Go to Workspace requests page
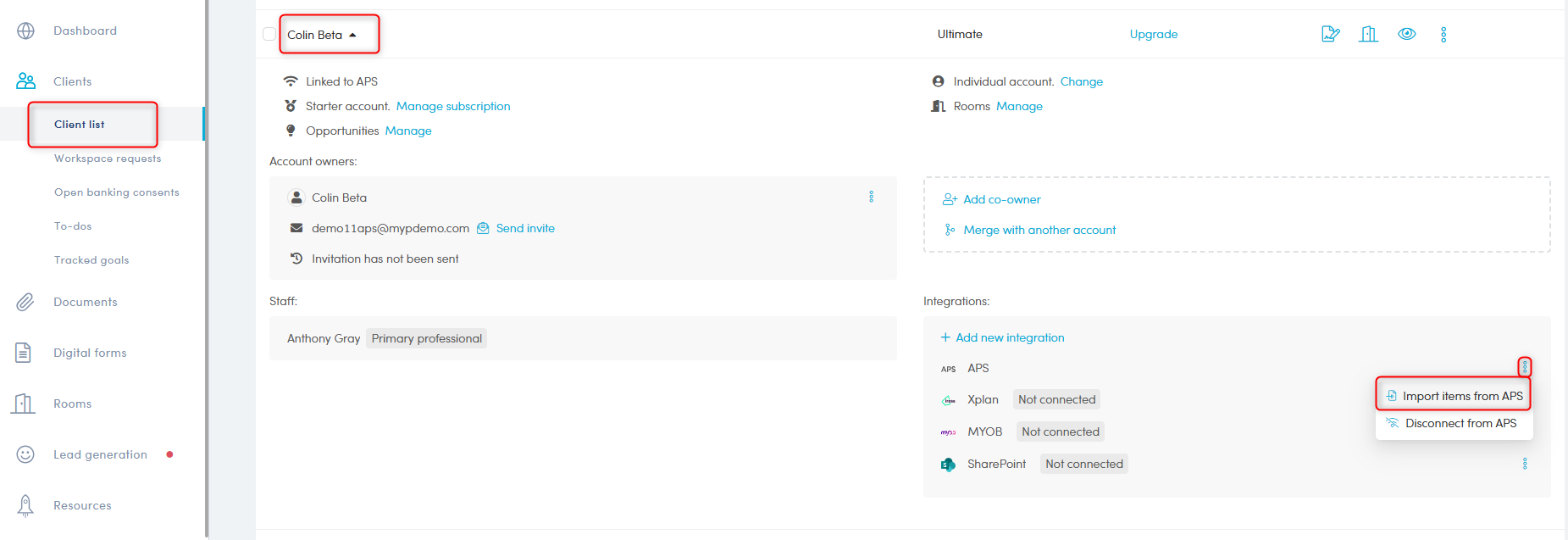The height and width of the screenshot is (540, 1568). coord(108,159)
